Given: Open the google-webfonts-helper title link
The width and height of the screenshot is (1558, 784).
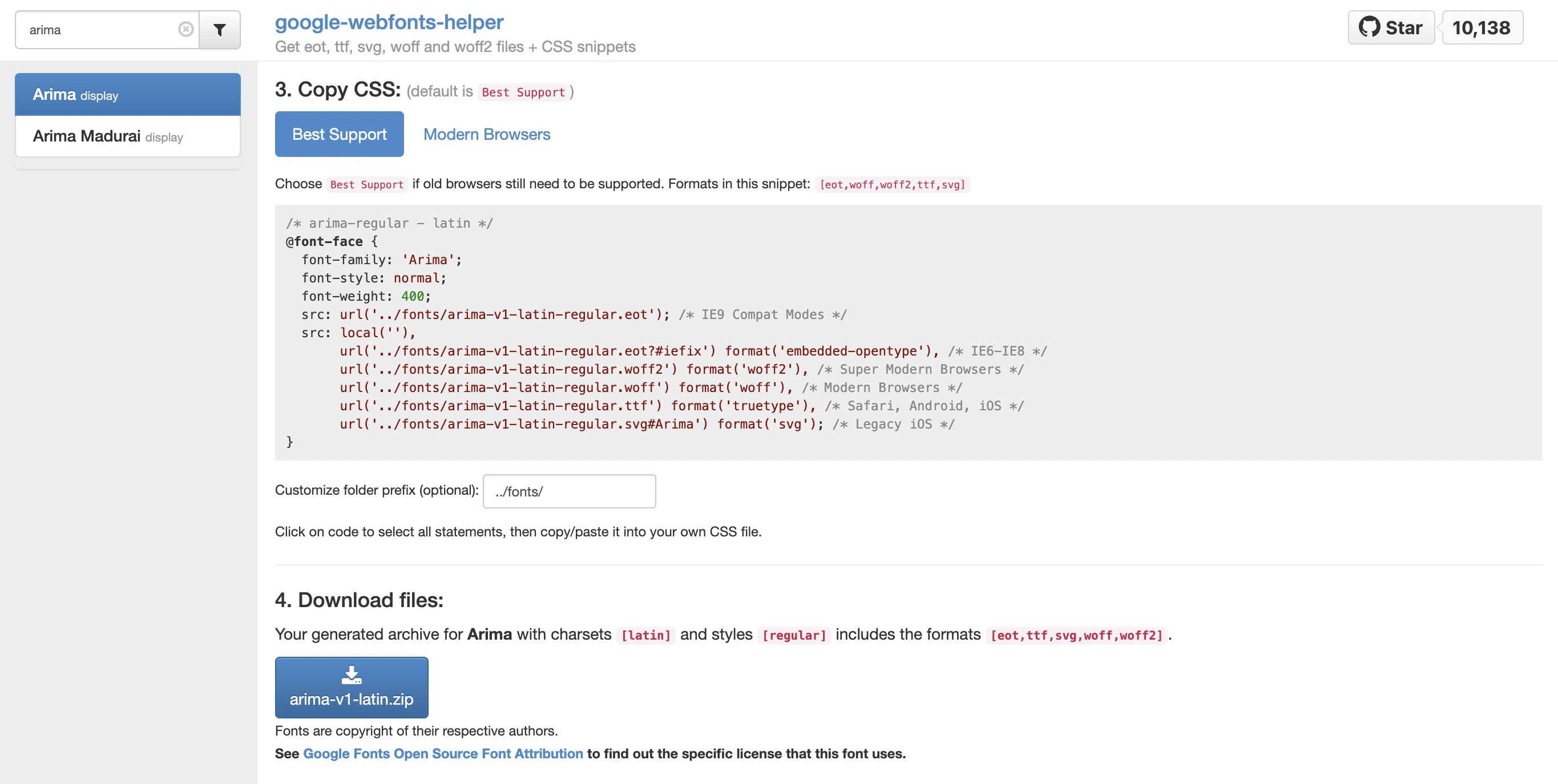Looking at the screenshot, I should [389, 22].
